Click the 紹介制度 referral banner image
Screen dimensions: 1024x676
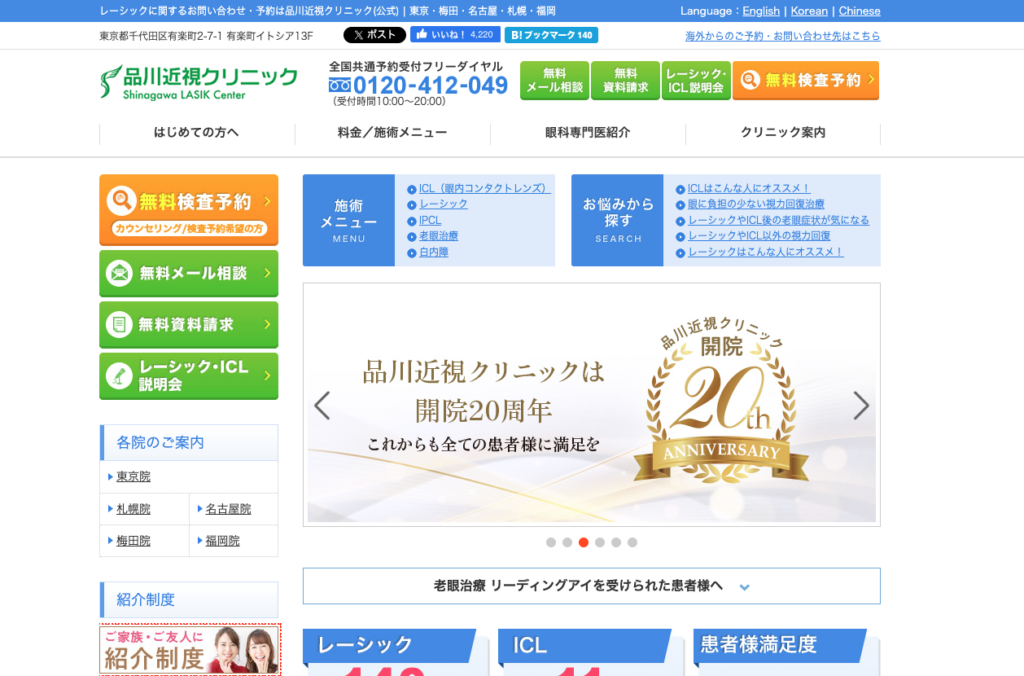(190, 649)
